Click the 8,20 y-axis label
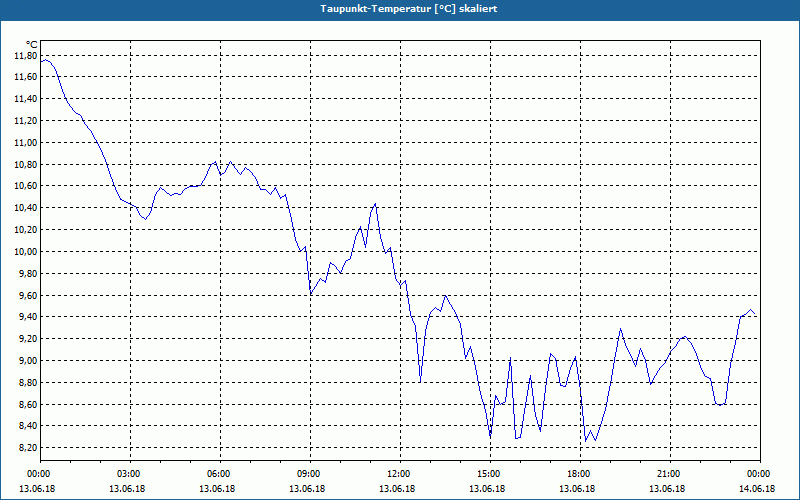This screenshot has width=800, height=500. 27,448
